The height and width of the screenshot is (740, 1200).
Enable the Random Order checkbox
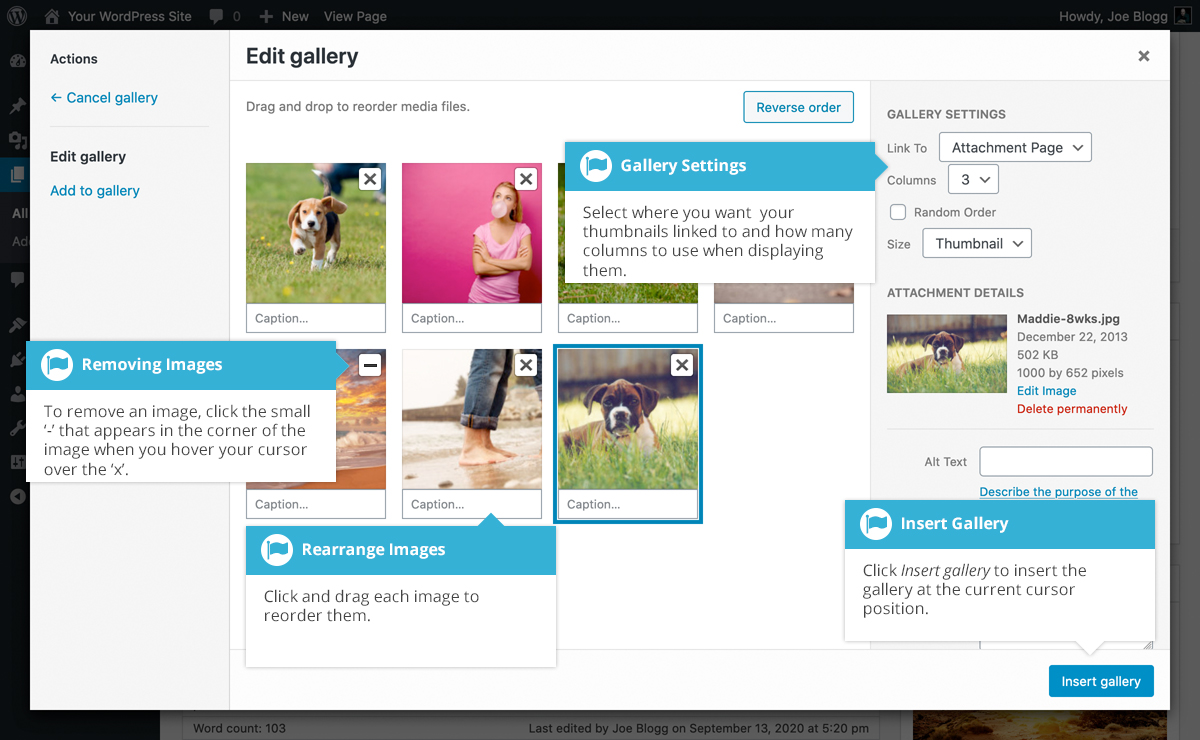897,211
